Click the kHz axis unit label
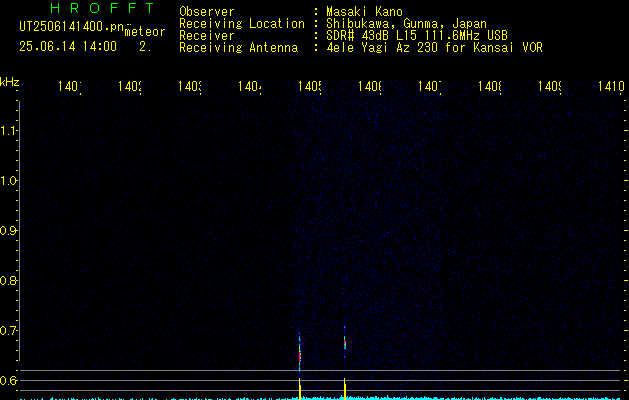 [10, 82]
